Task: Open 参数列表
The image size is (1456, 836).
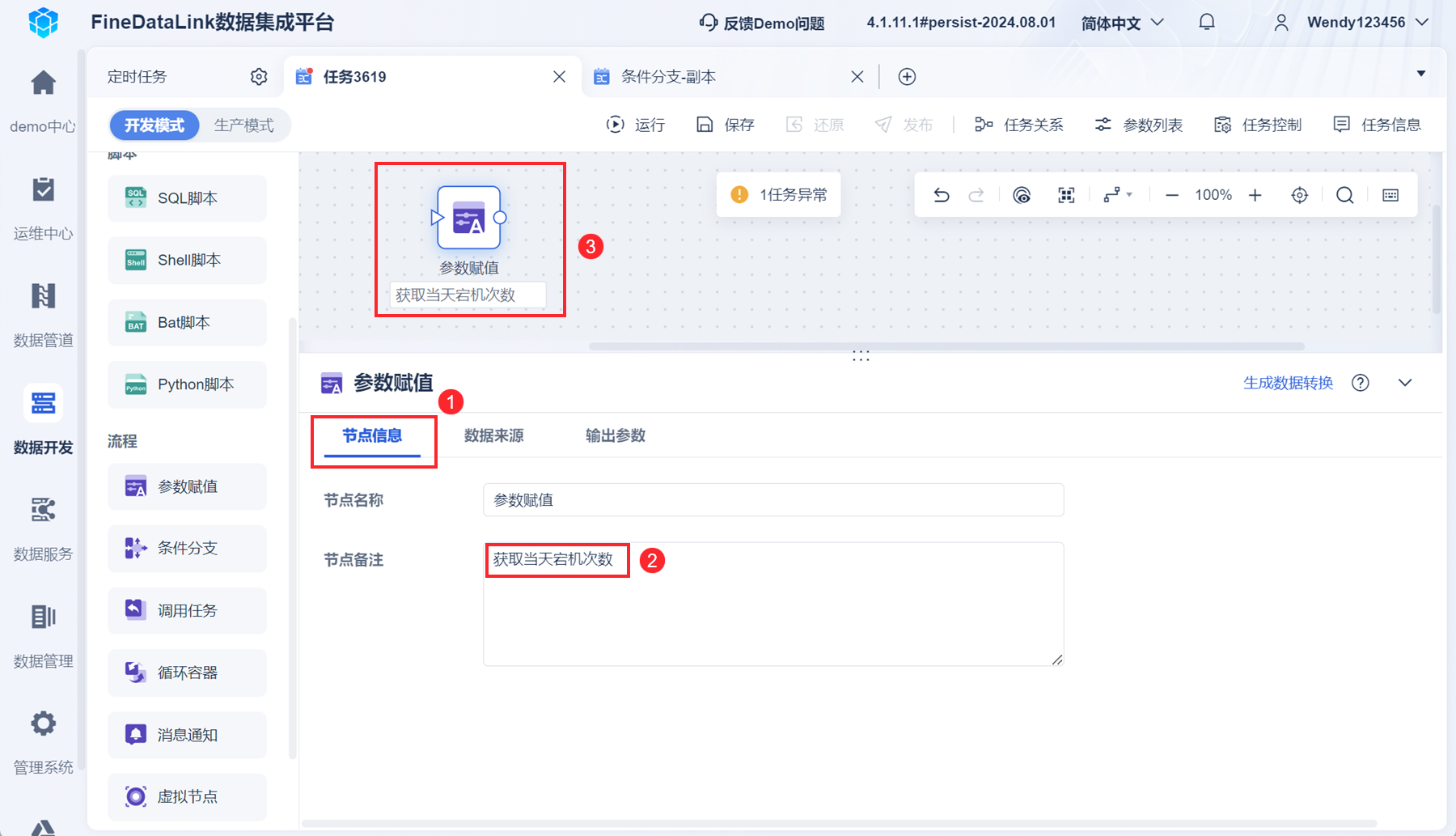Action: pos(1139,125)
